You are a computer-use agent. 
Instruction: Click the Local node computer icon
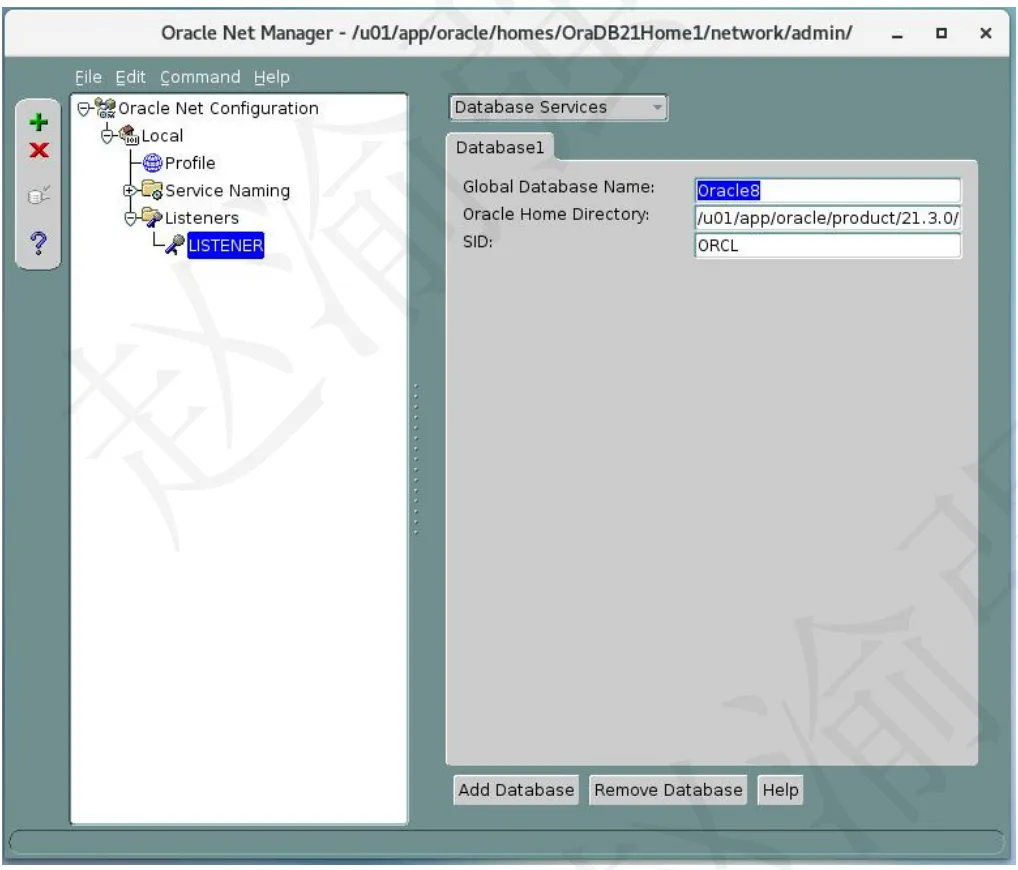click(129, 135)
